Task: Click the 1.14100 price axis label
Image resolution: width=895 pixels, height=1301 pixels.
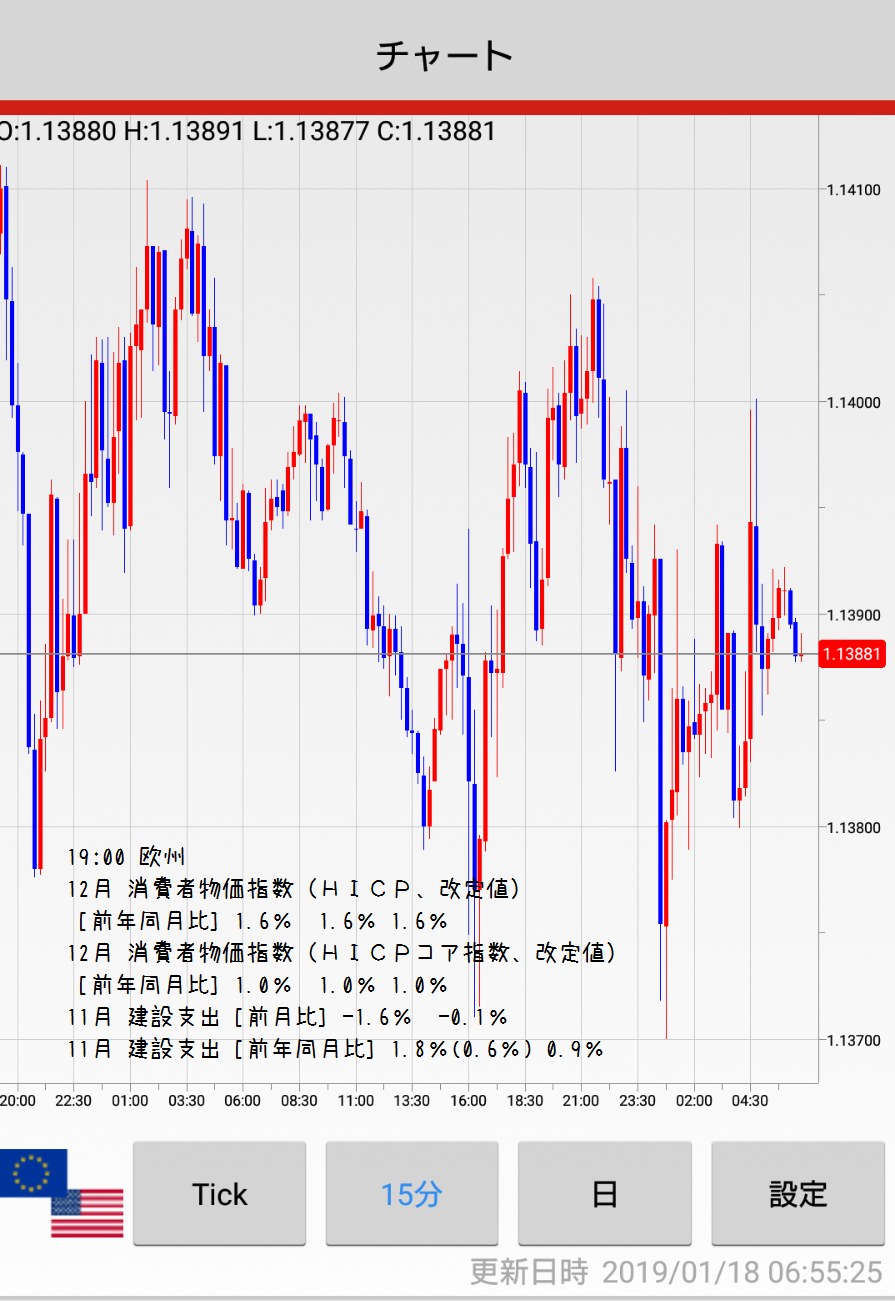Action: (x=853, y=190)
